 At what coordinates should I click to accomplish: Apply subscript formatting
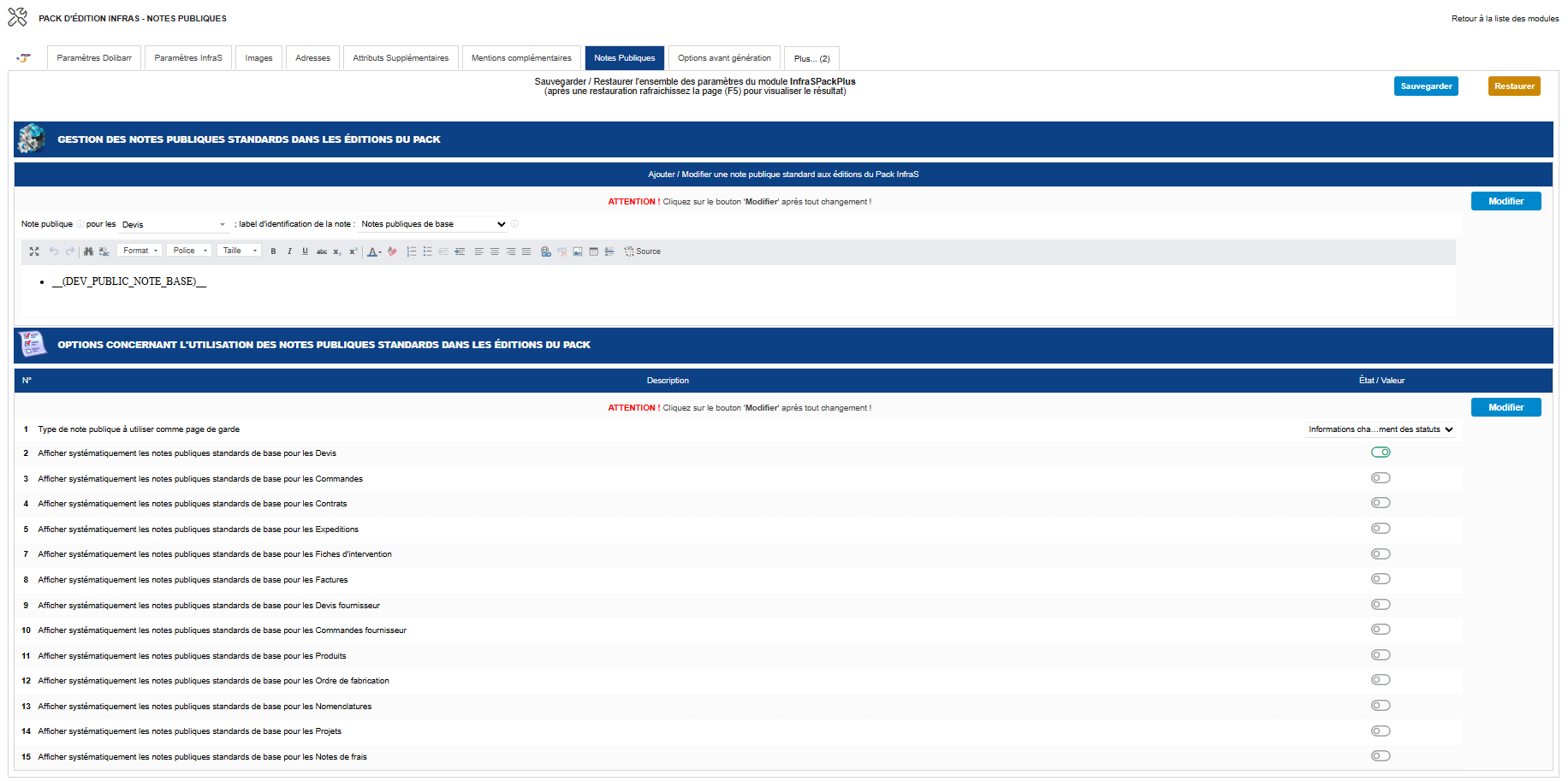337,251
